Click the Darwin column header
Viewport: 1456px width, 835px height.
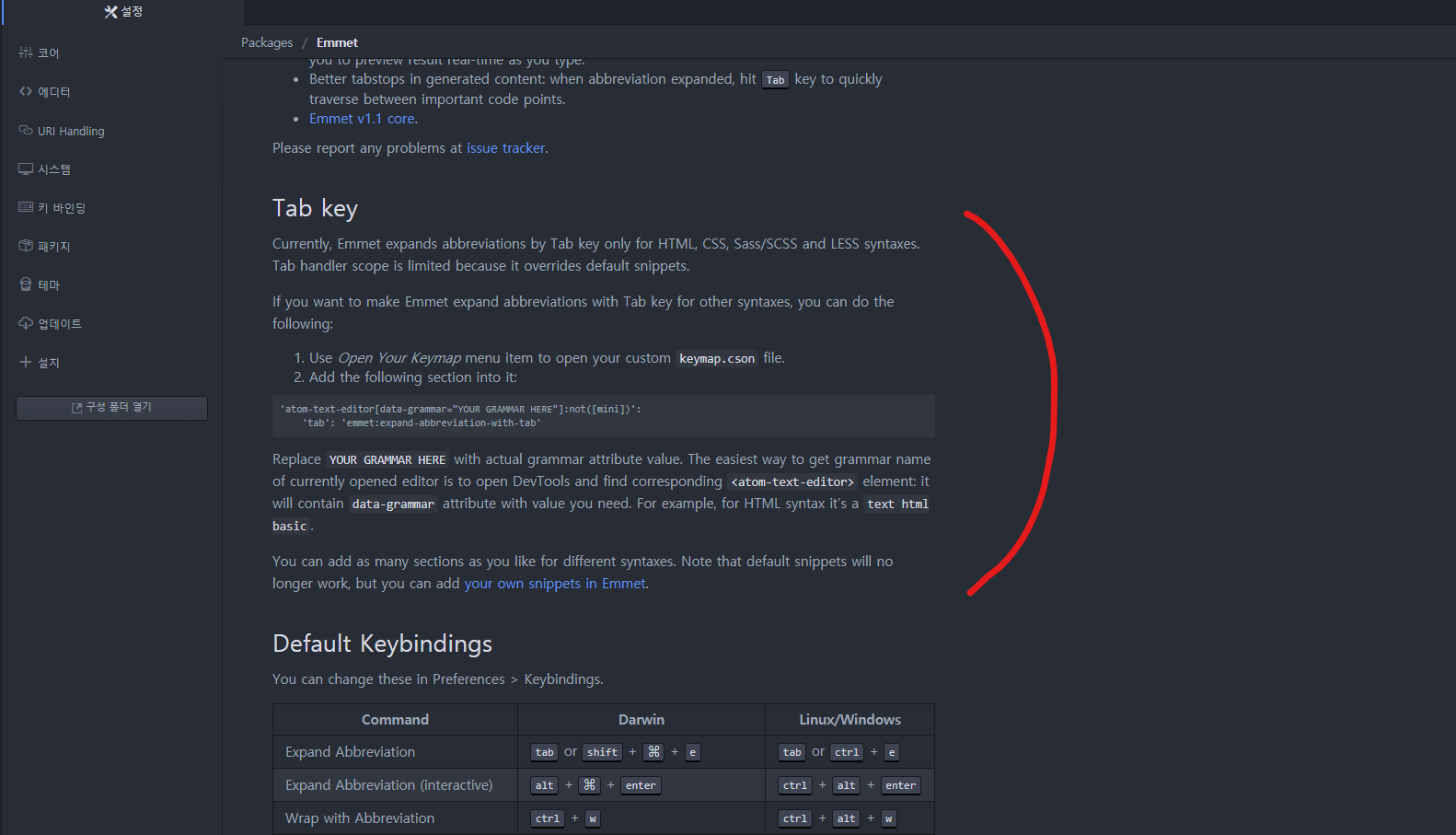pyautogui.click(x=641, y=720)
